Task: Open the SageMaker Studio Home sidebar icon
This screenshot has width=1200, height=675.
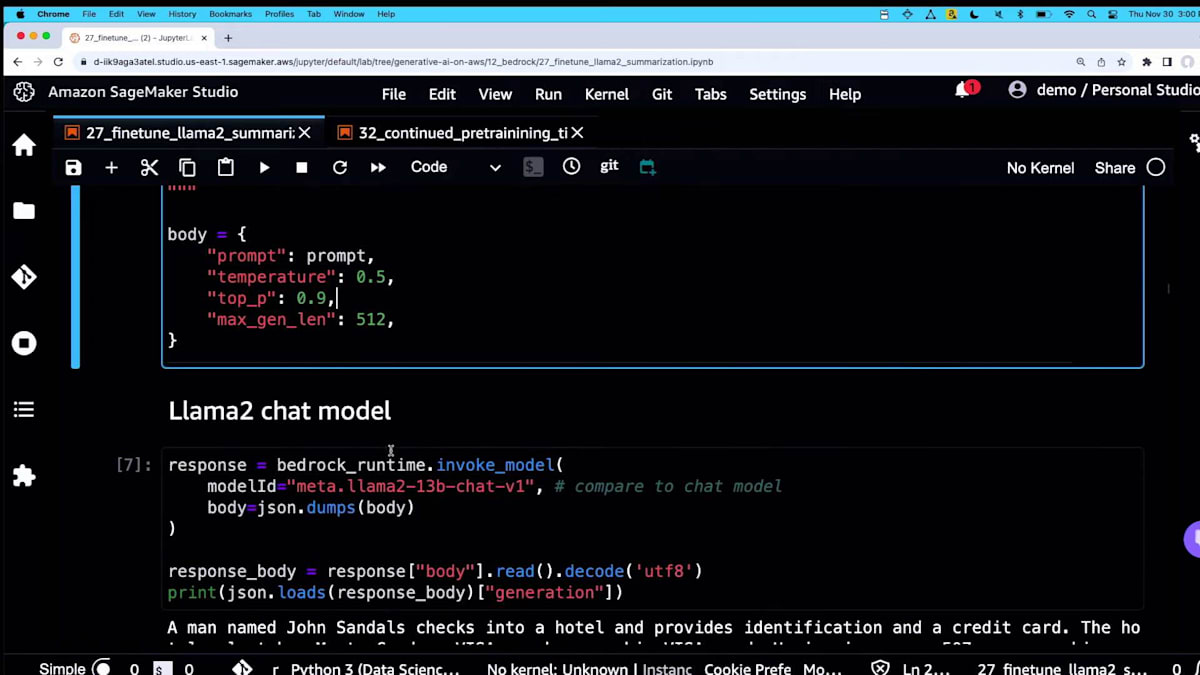Action: tap(24, 145)
